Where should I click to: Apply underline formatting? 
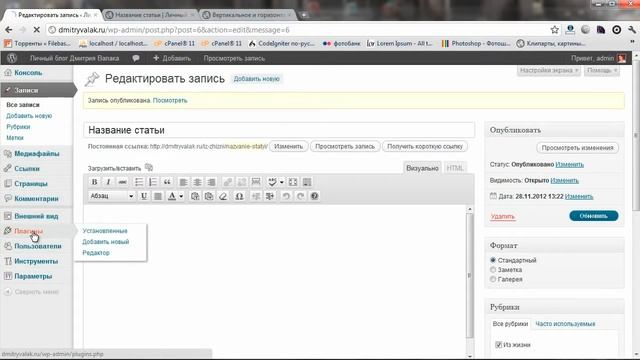(144, 196)
